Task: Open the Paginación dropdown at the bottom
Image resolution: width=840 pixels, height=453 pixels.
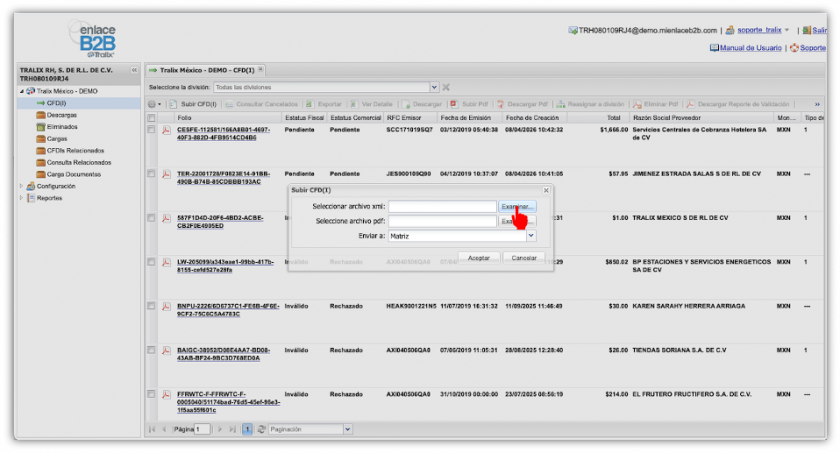Action: pyautogui.click(x=347, y=429)
